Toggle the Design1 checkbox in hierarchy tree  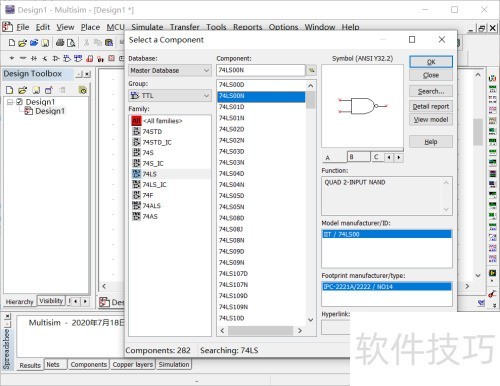20,102
